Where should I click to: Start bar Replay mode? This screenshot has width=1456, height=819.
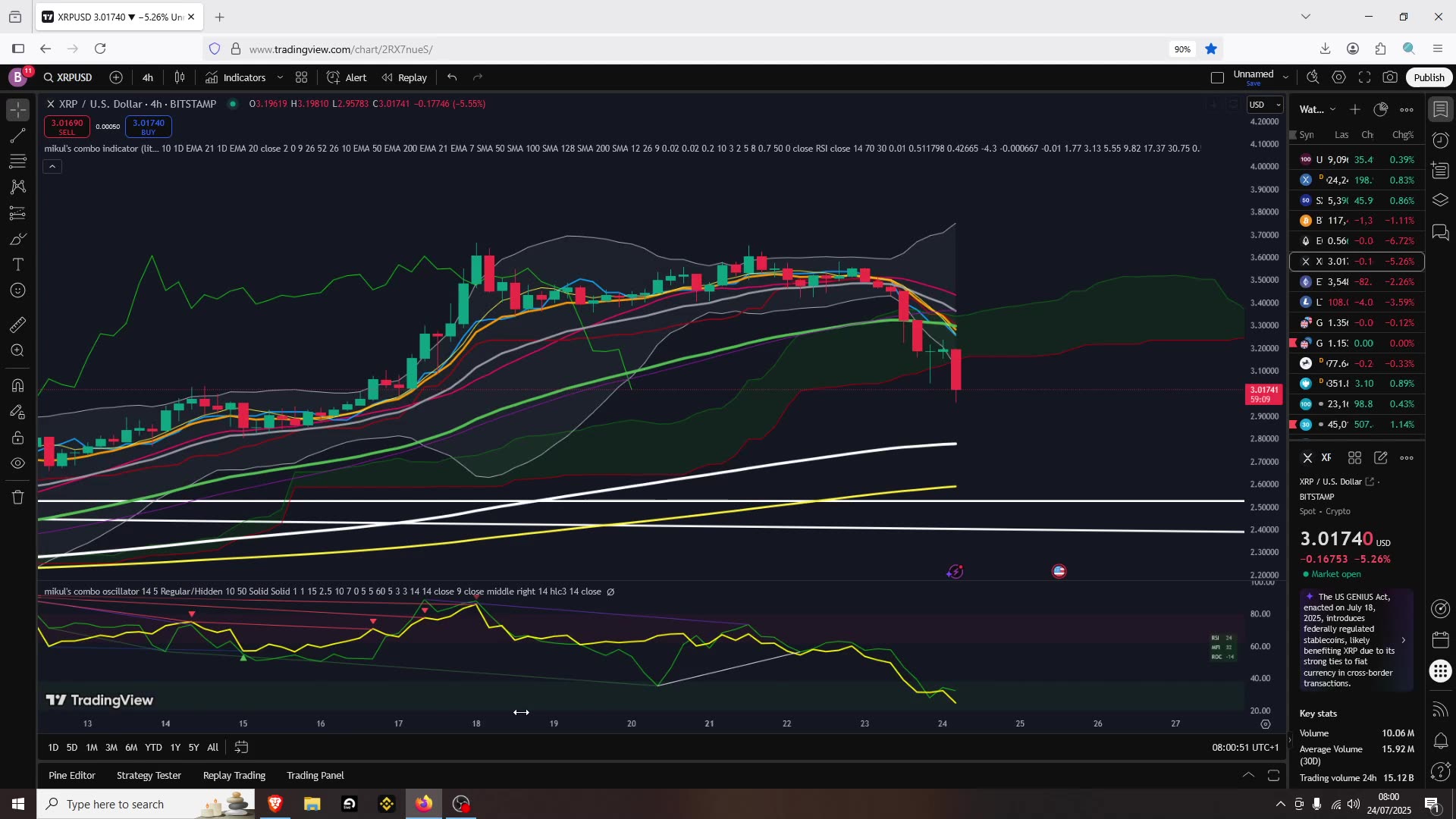point(404,77)
